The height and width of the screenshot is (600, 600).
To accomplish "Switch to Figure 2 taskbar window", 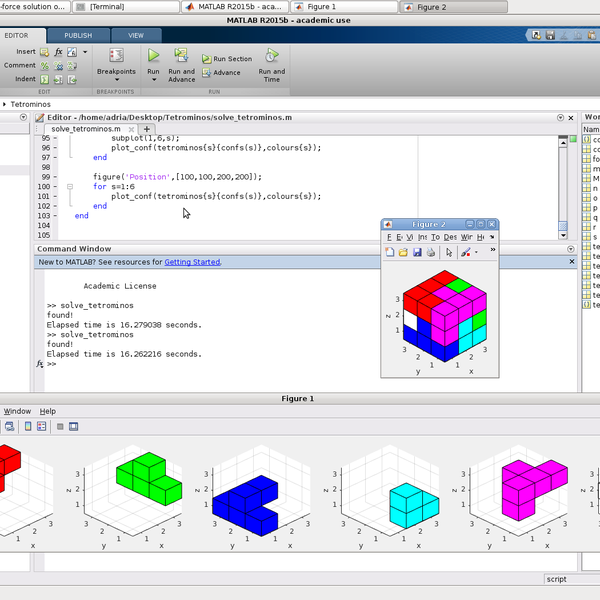I will 453,7.
